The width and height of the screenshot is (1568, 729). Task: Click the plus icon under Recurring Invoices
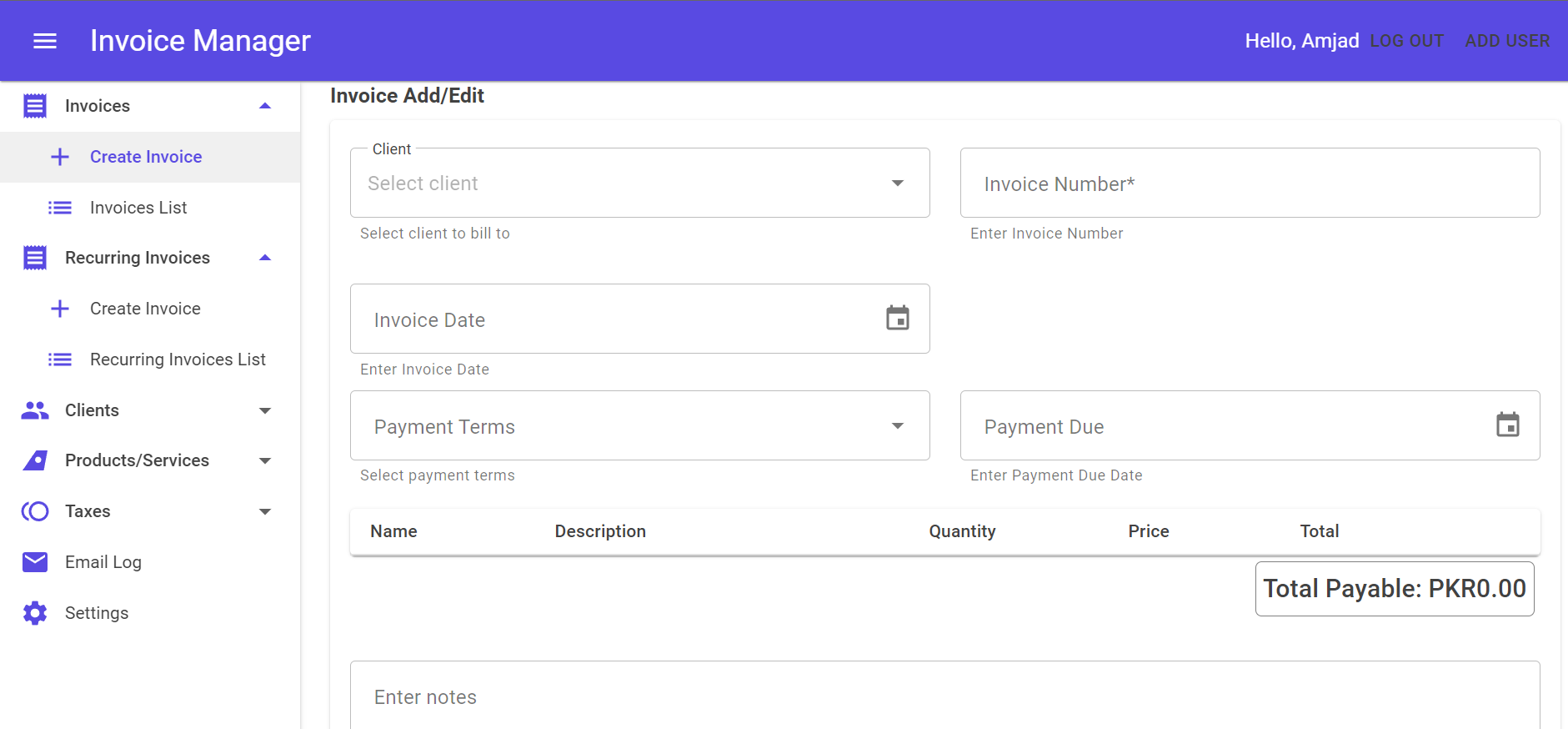pyautogui.click(x=60, y=309)
